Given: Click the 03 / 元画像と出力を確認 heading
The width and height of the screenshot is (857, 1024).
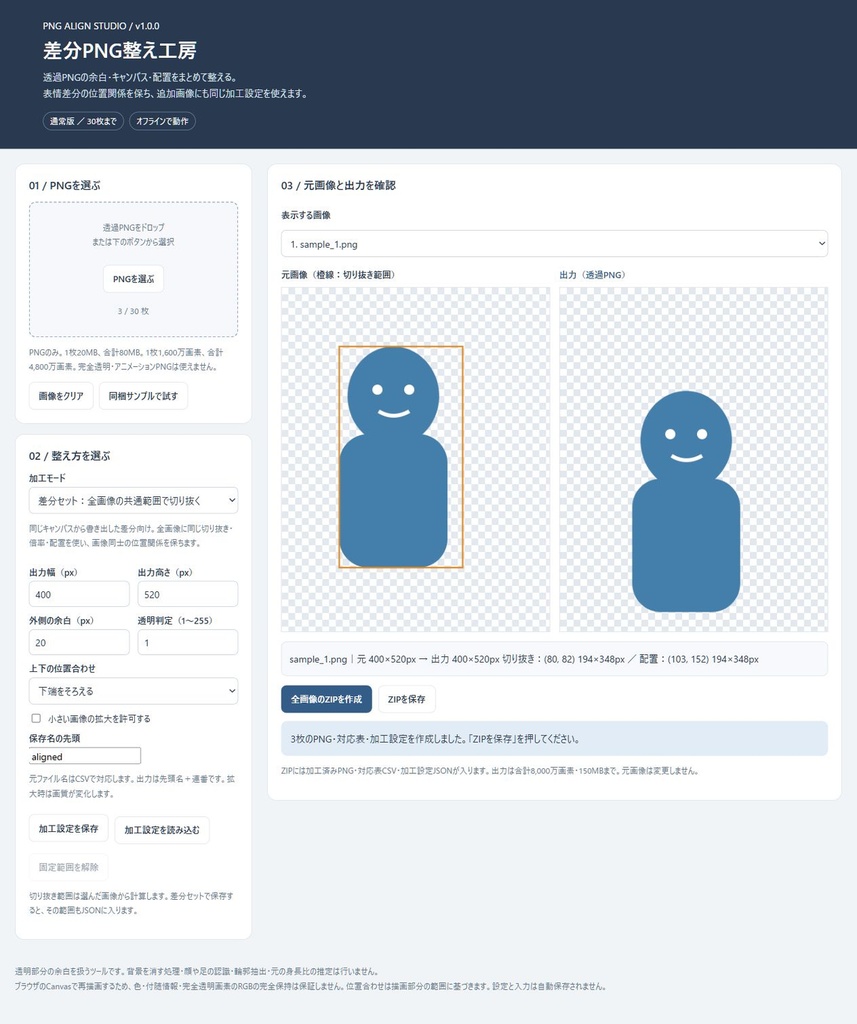Looking at the screenshot, I should 338,185.
